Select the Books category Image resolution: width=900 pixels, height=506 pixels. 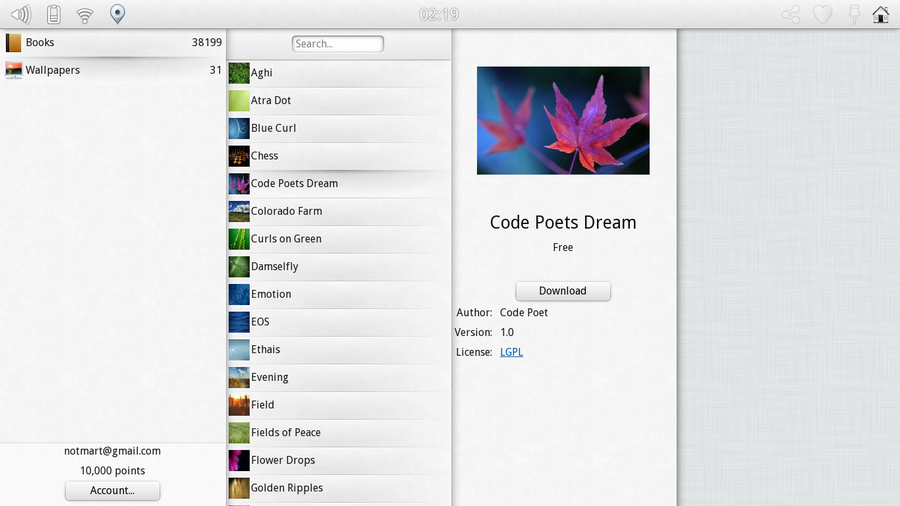coord(113,42)
